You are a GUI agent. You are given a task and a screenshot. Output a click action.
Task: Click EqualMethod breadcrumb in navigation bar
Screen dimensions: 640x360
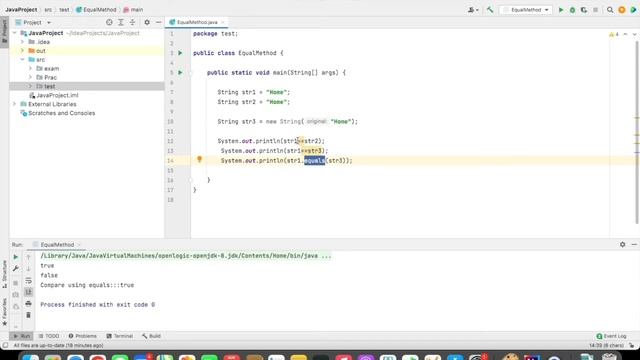click(97, 9)
